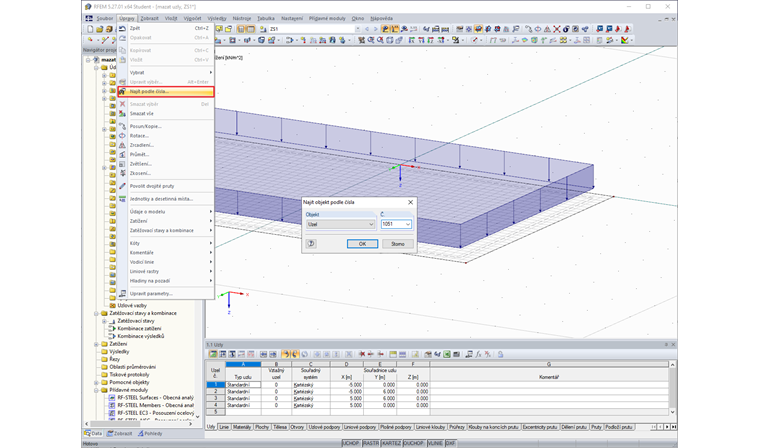Viewport: 760px width, 448px height.
Task: Expand the Pomocné objekty folder
Action: (x=96, y=383)
